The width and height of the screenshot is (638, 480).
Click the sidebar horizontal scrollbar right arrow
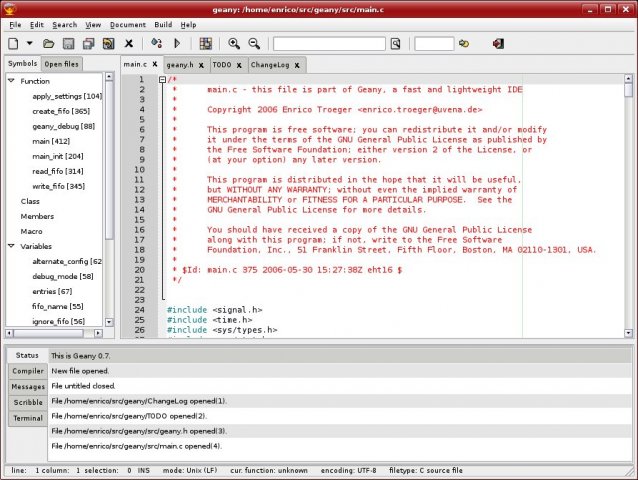point(98,333)
